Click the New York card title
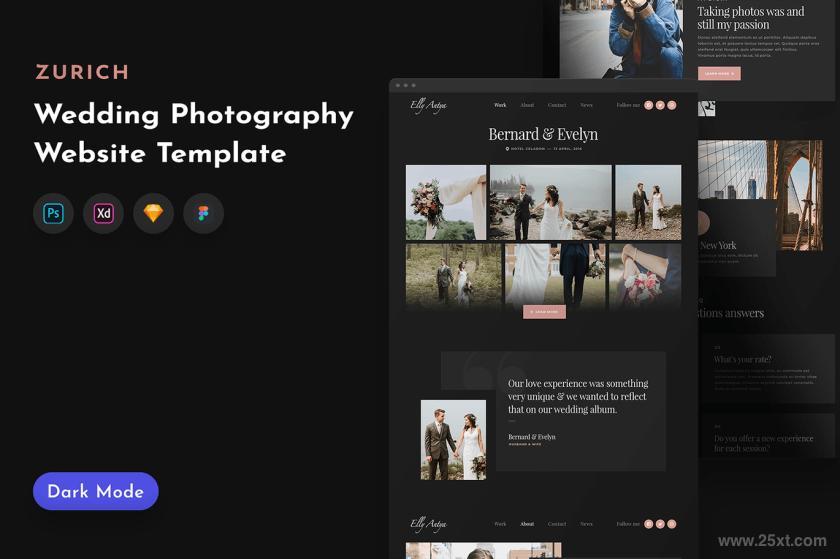Viewport: 840px width, 559px height. [x=718, y=245]
